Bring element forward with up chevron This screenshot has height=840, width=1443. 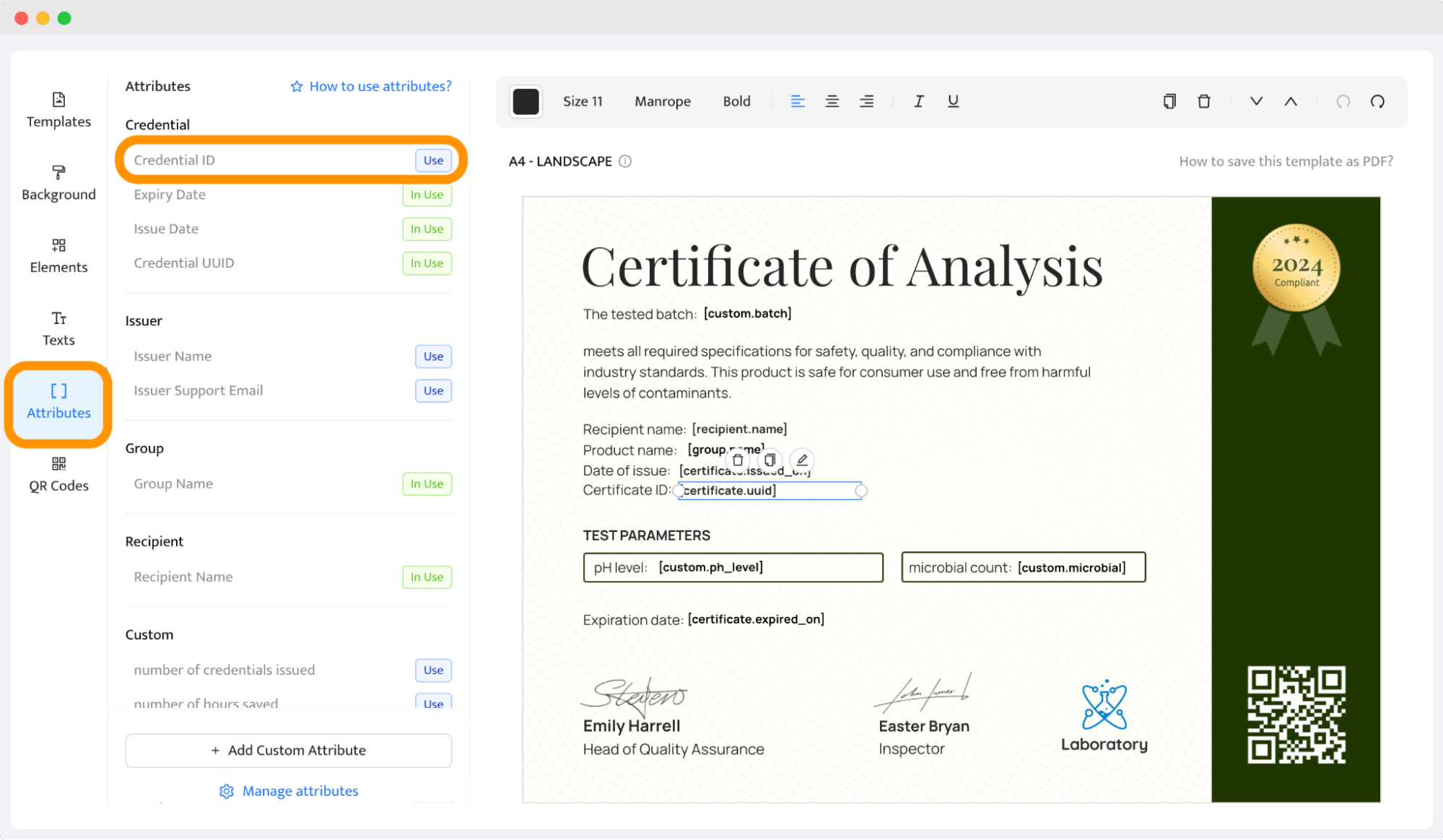(1291, 102)
